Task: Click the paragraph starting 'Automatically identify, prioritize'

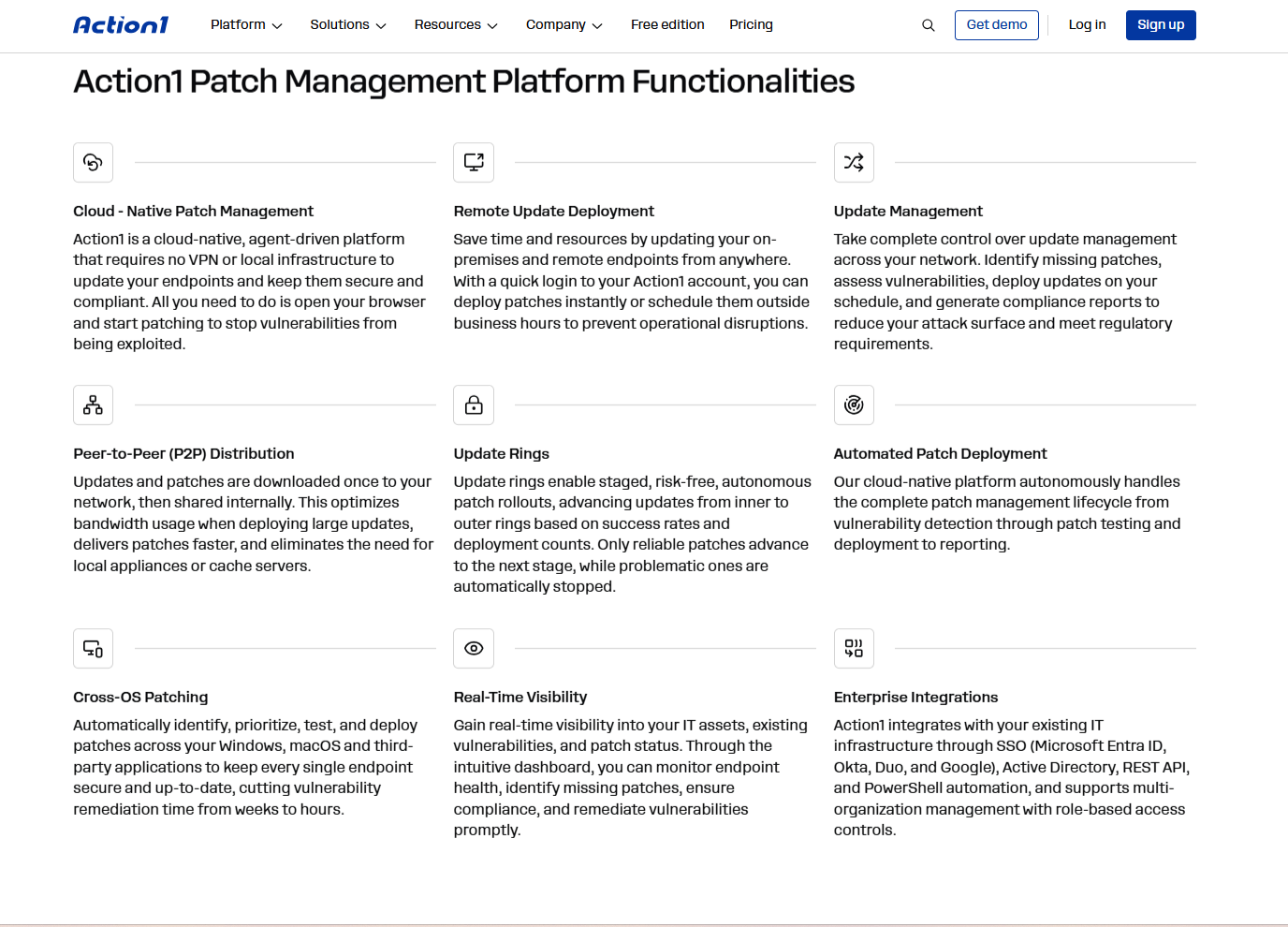Action: click(x=245, y=768)
